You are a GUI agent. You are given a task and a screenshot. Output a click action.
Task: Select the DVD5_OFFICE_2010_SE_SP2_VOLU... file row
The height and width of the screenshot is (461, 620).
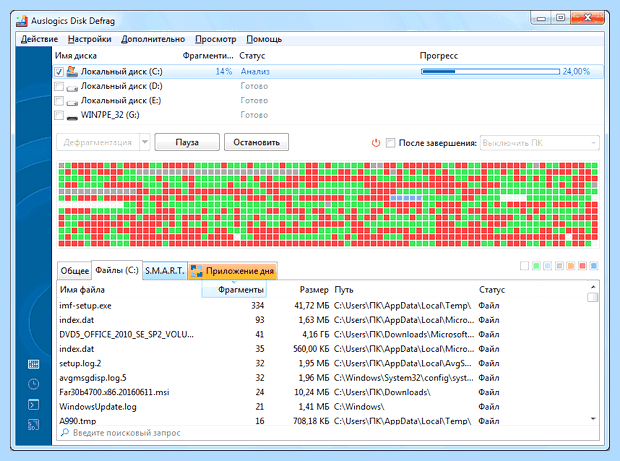tap(322, 334)
